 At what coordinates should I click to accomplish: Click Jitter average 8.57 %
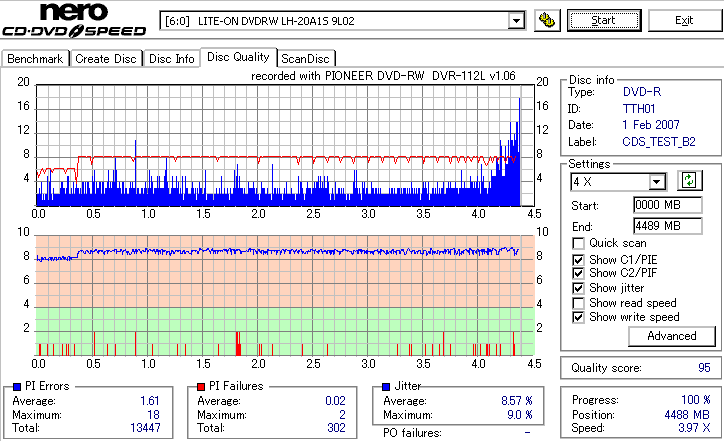tap(517, 400)
